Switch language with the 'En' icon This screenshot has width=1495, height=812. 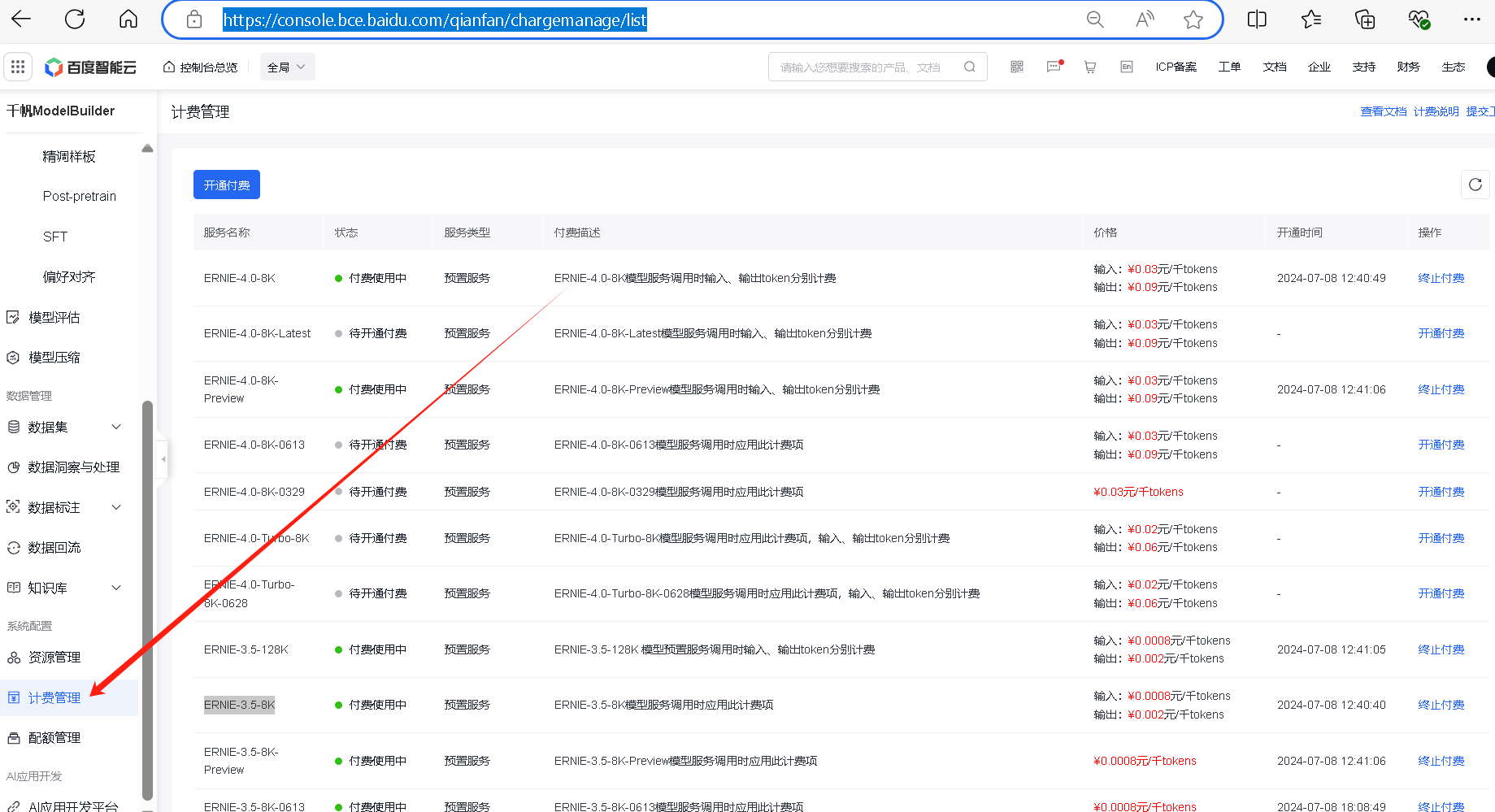pos(1127,67)
